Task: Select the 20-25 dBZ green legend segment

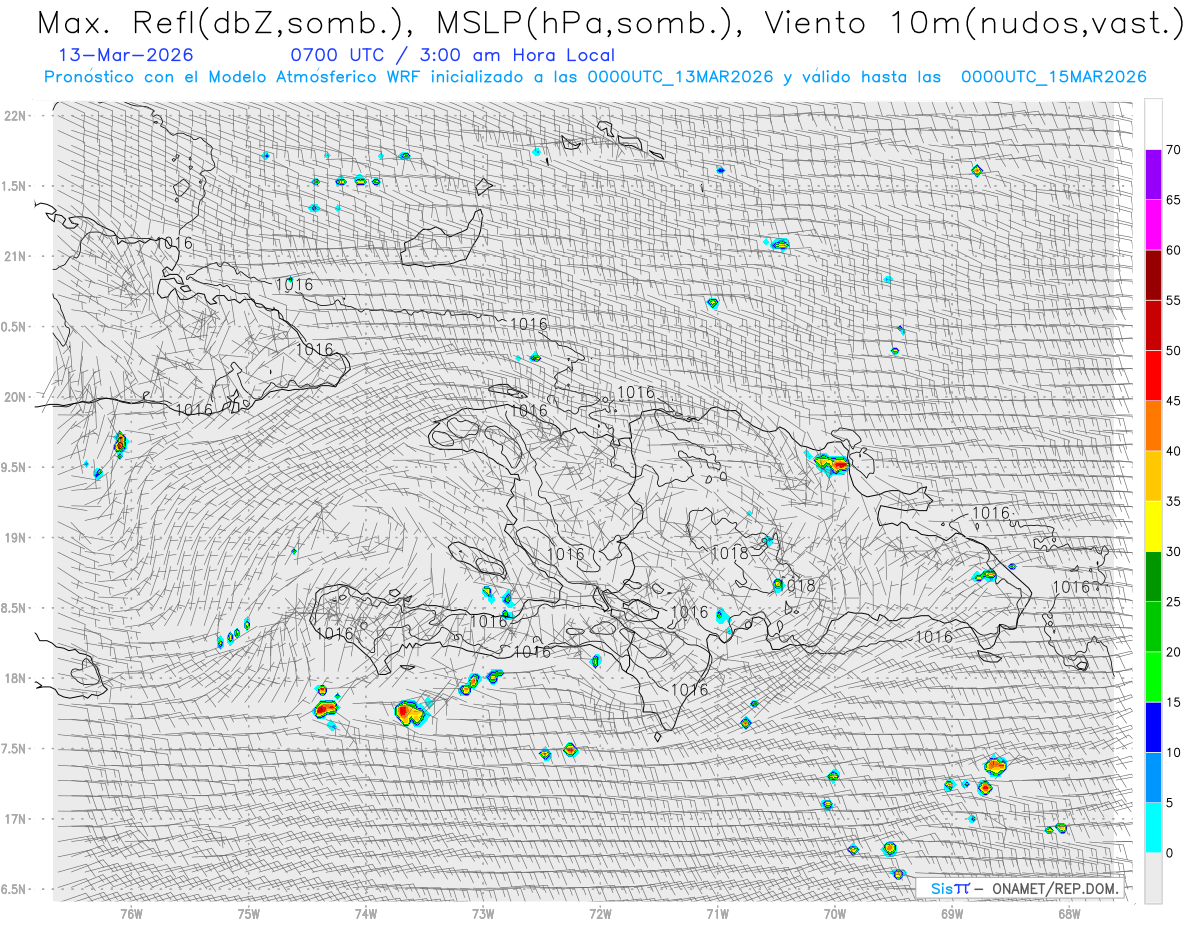Action: (1153, 627)
